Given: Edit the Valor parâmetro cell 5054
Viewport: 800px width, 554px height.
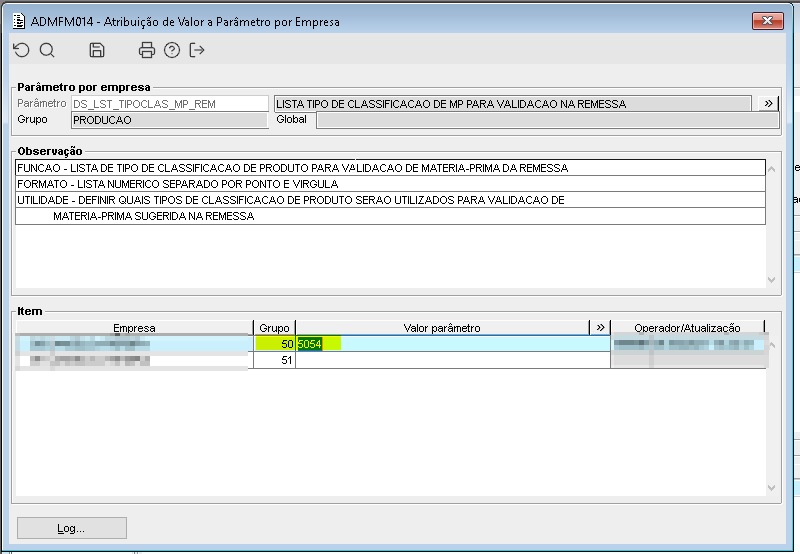Looking at the screenshot, I should pyautogui.click(x=453, y=344).
